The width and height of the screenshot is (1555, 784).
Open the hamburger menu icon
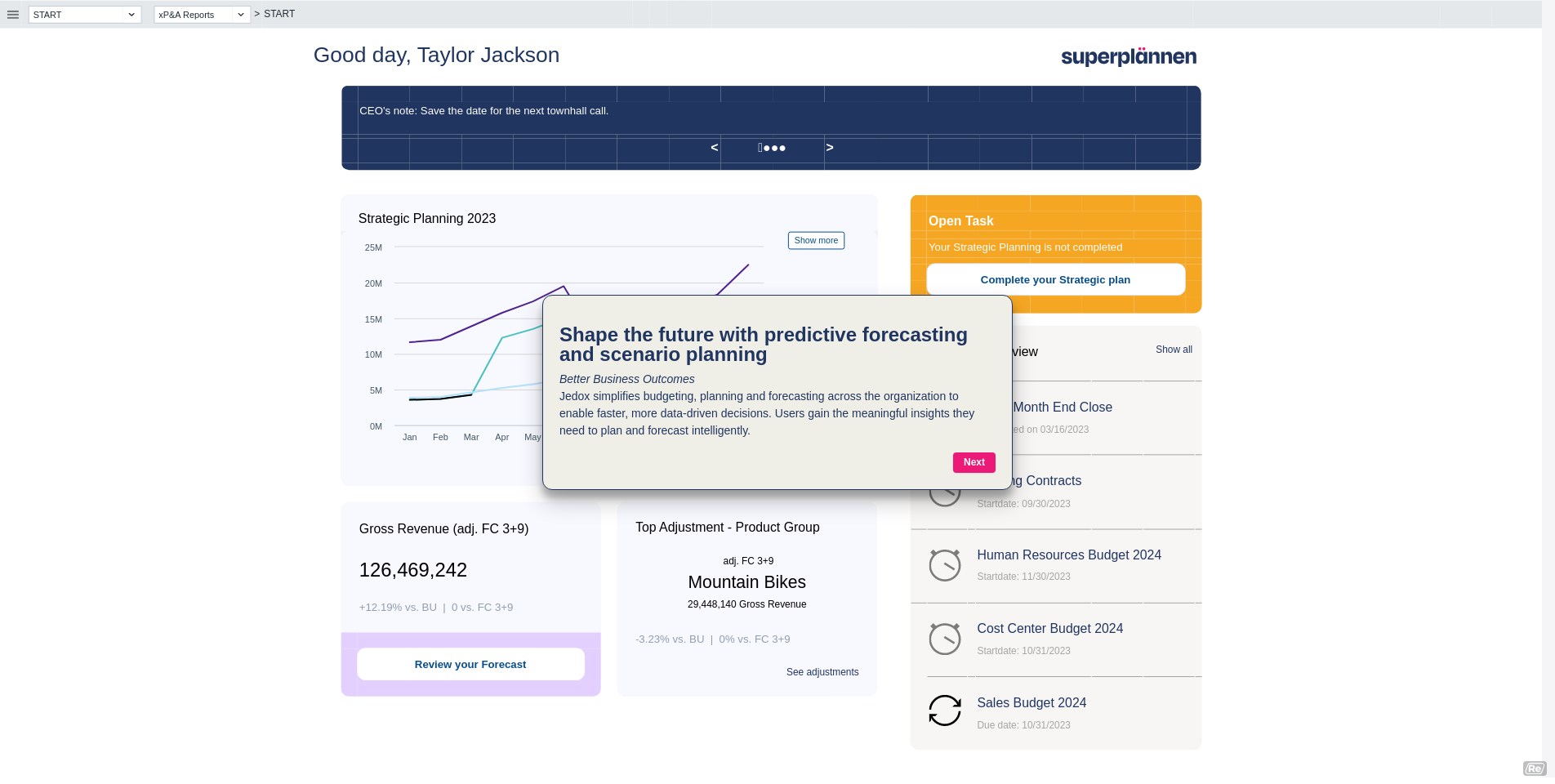click(x=13, y=15)
